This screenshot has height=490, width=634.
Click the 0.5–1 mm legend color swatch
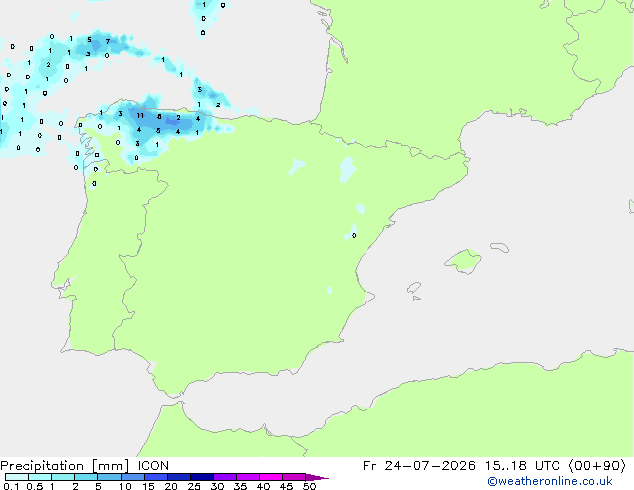[x=40, y=477]
